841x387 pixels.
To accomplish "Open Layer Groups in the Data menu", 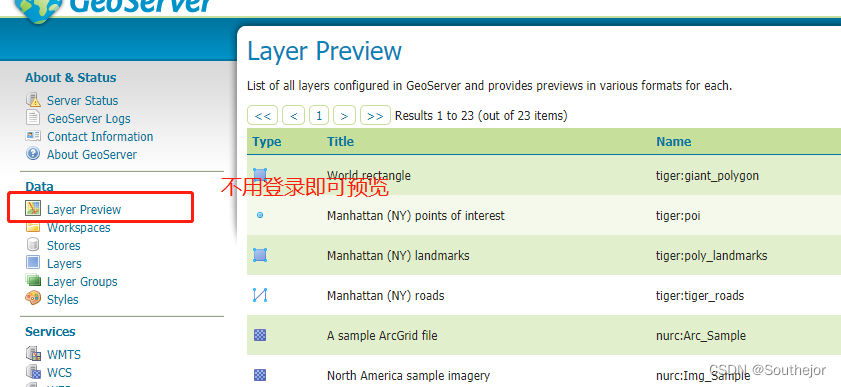I will (82, 281).
